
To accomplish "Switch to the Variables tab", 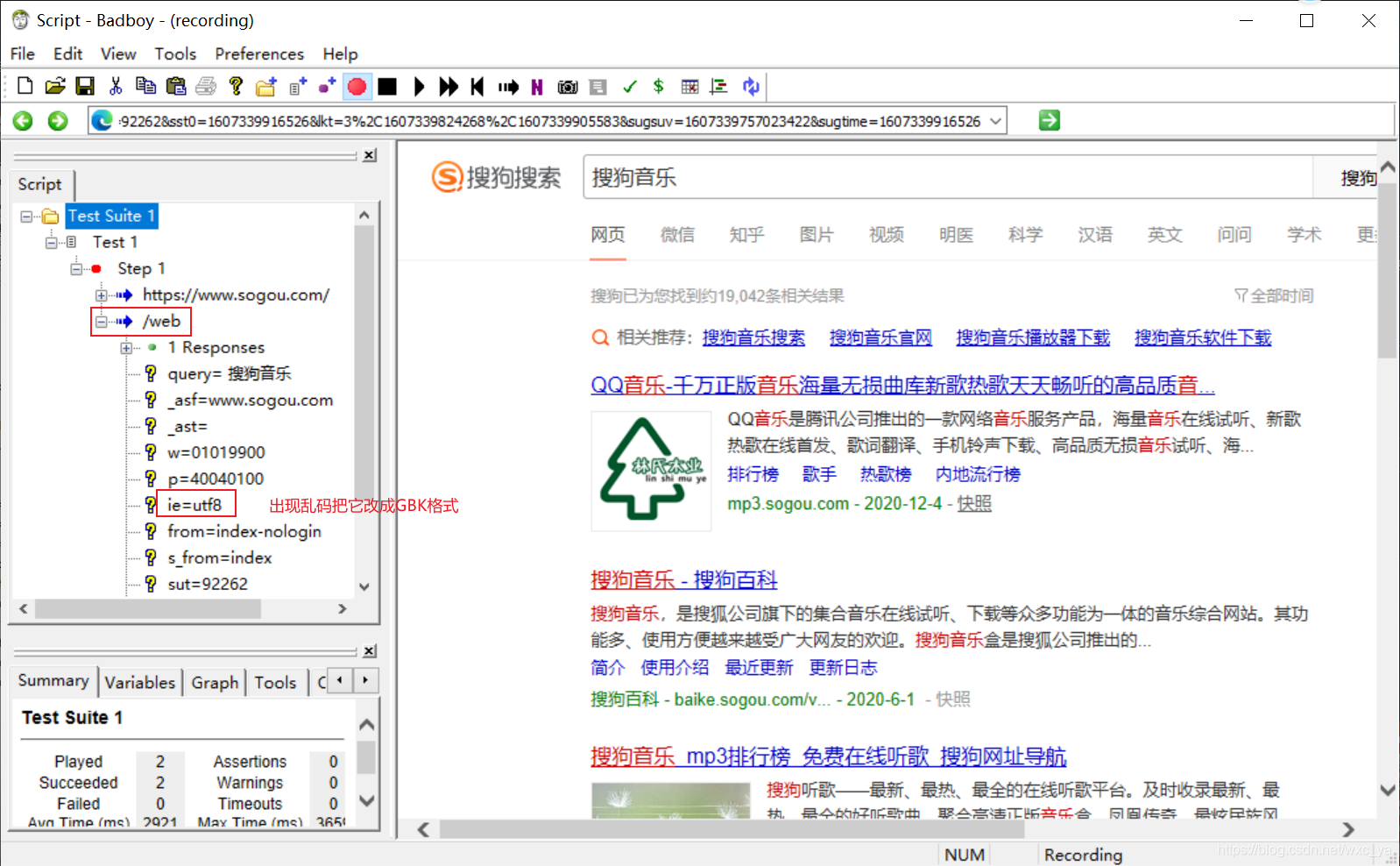I will [x=140, y=682].
